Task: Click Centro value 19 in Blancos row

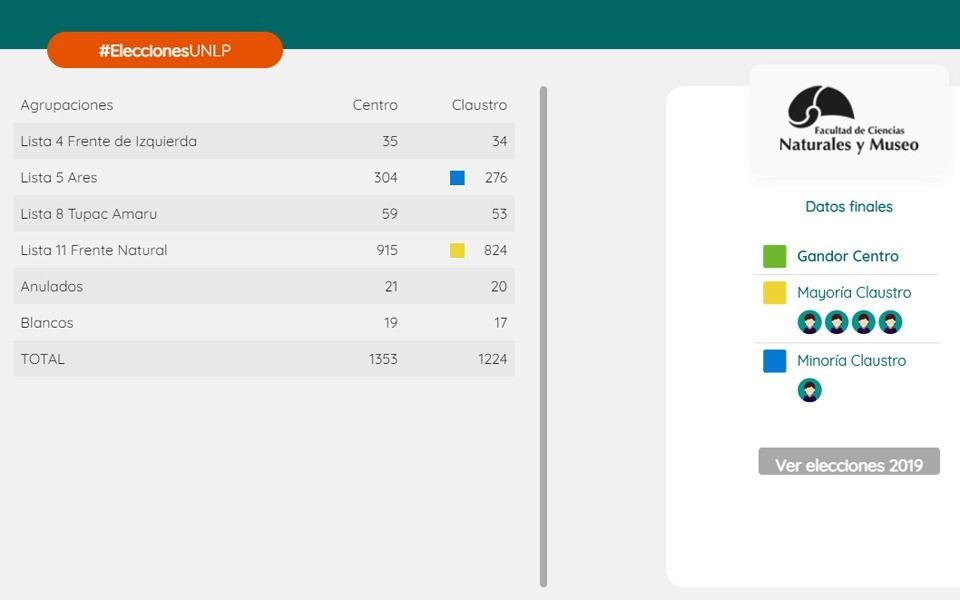Action: [391, 323]
